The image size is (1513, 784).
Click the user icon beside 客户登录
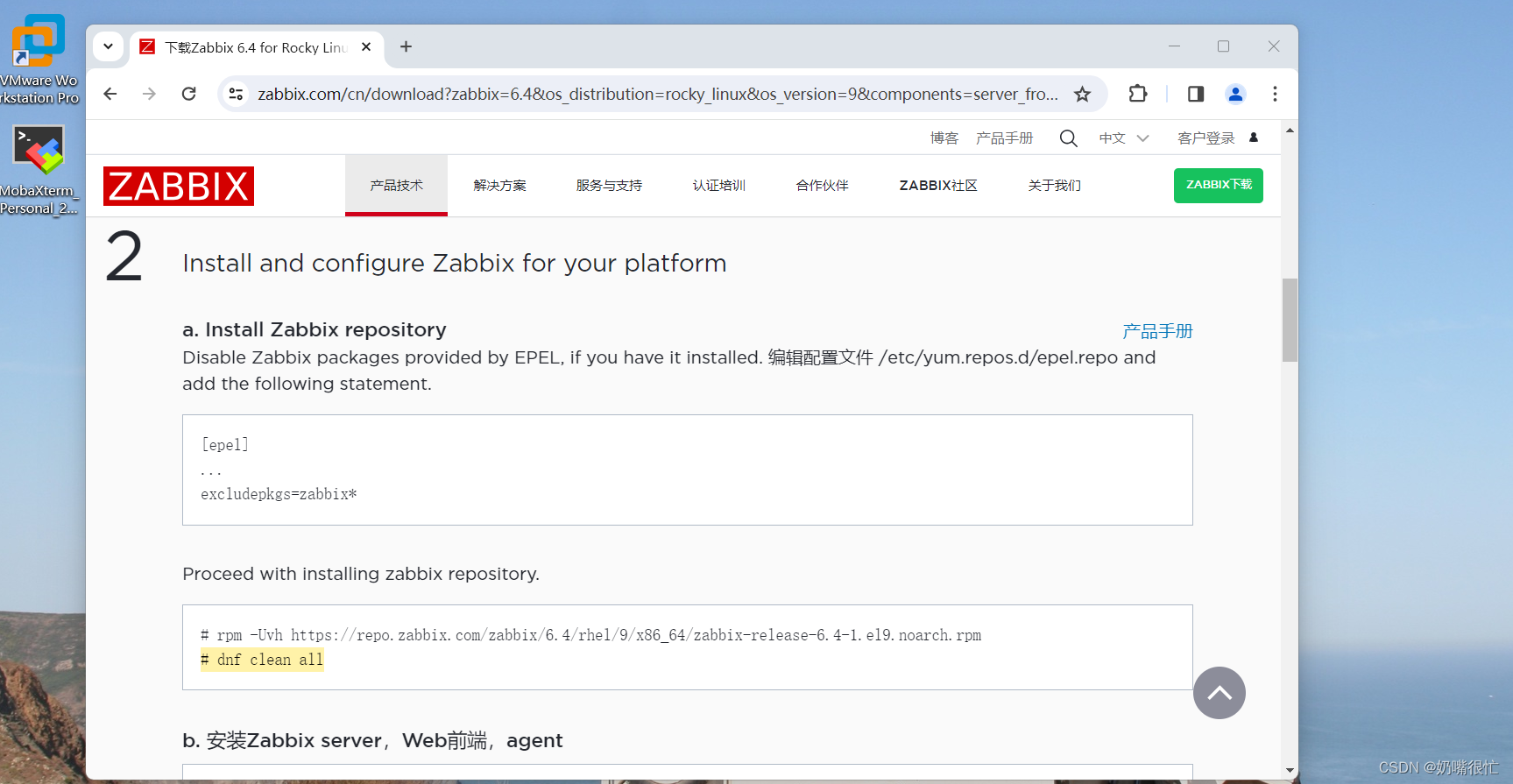pyautogui.click(x=1254, y=138)
